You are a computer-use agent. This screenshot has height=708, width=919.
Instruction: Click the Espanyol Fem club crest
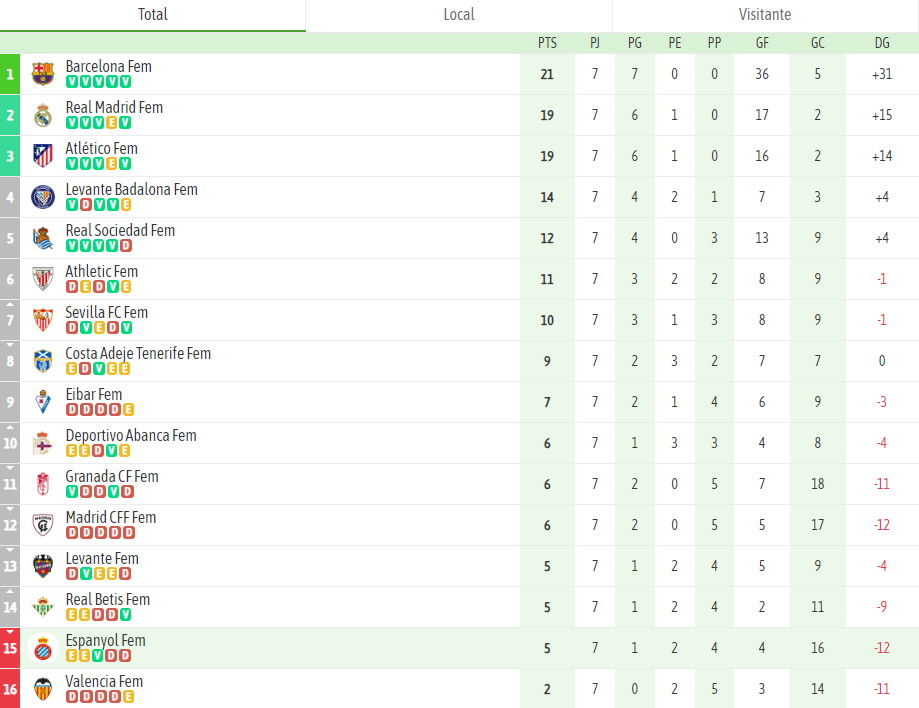43,648
